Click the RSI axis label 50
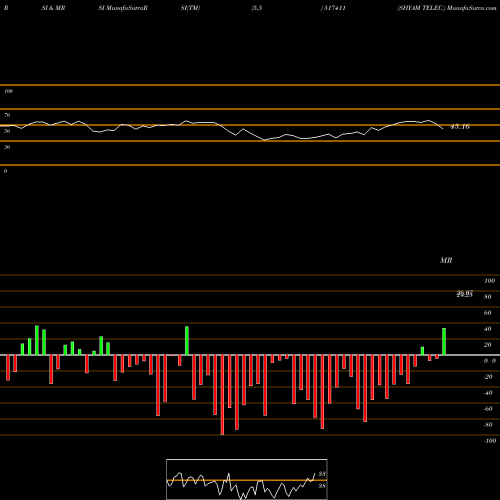The image size is (500, 500). point(7,131)
